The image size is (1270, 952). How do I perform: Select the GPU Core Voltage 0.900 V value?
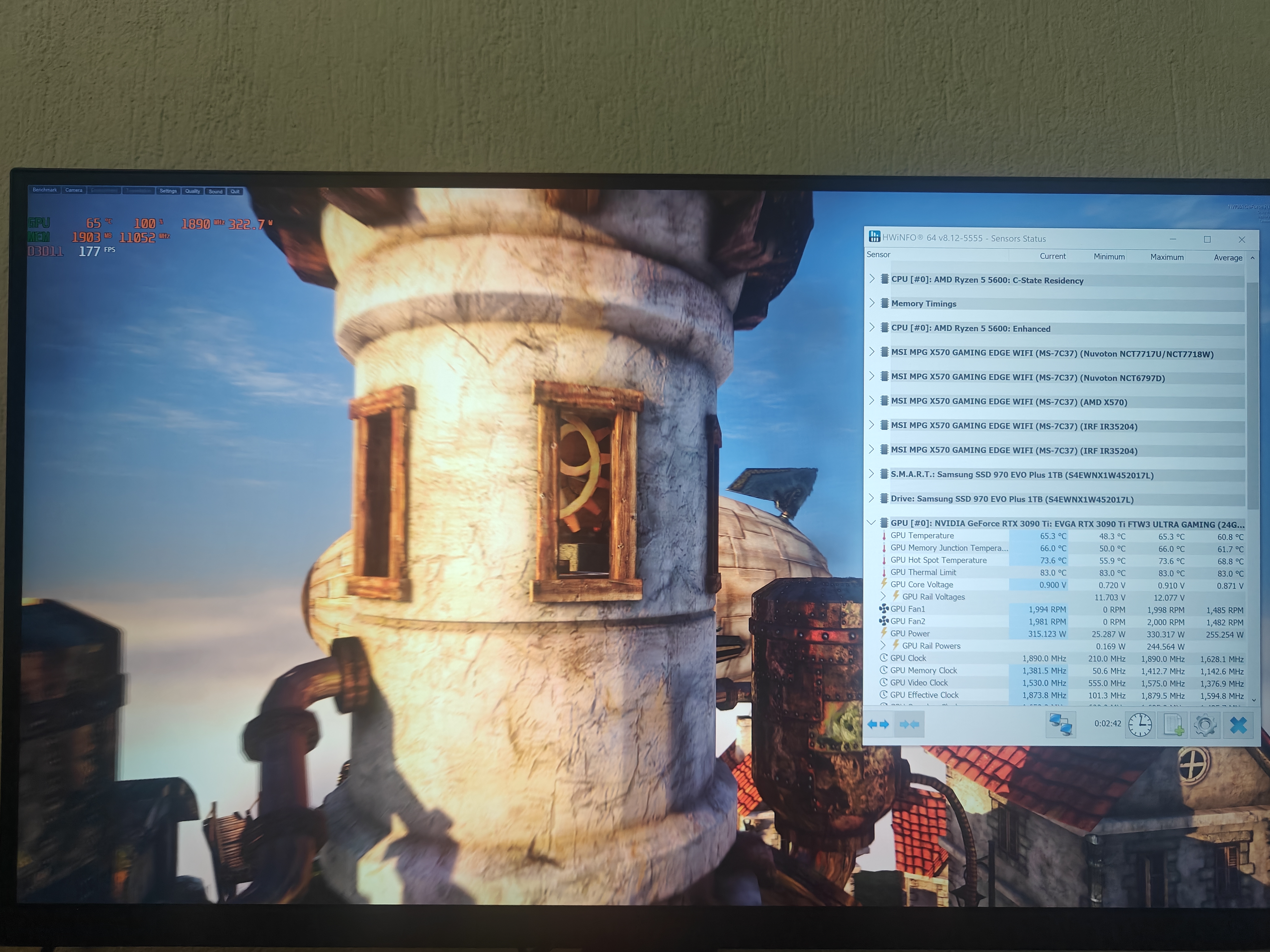click(x=1053, y=585)
